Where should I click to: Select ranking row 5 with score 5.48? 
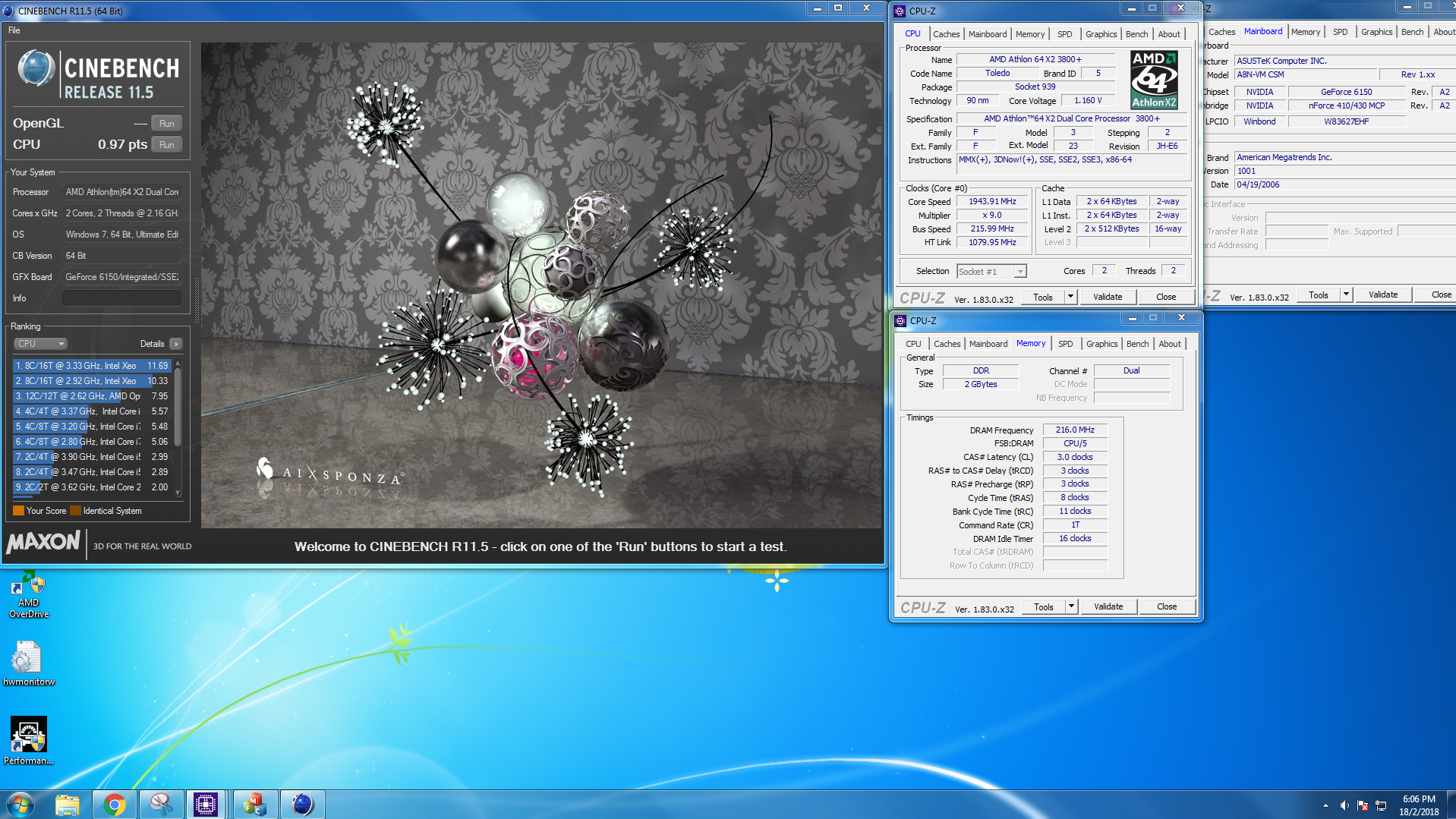pos(92,427)
